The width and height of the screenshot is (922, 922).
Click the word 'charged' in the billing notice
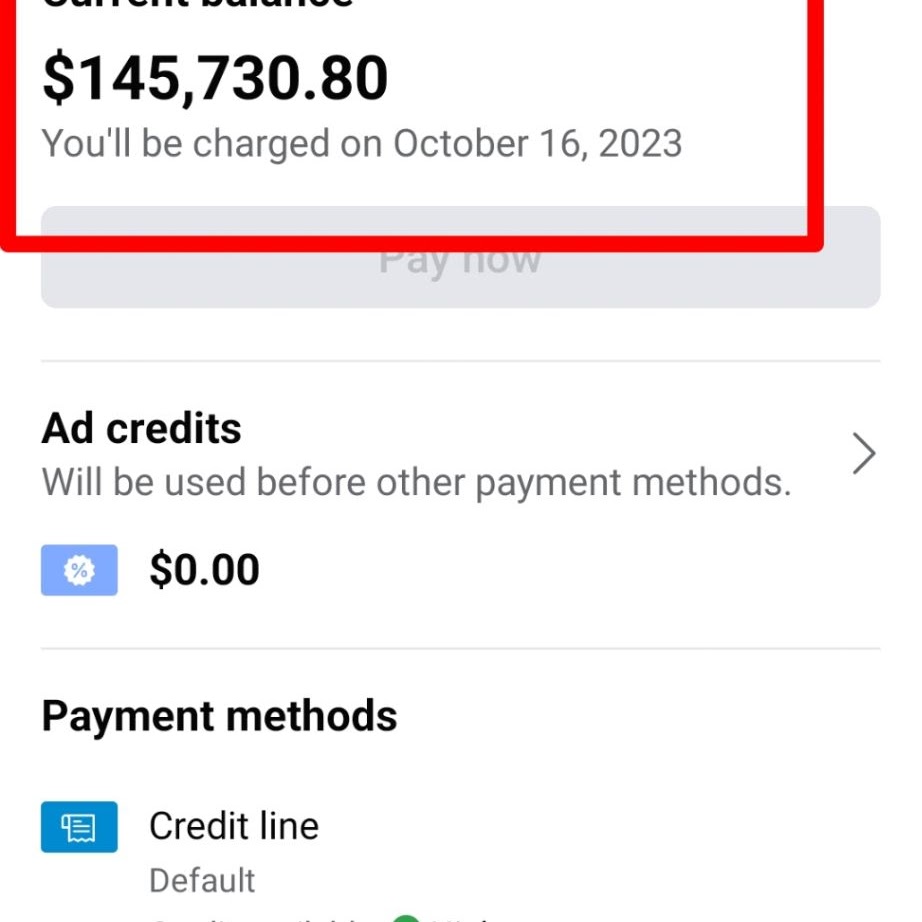click(x=260, y=144)
